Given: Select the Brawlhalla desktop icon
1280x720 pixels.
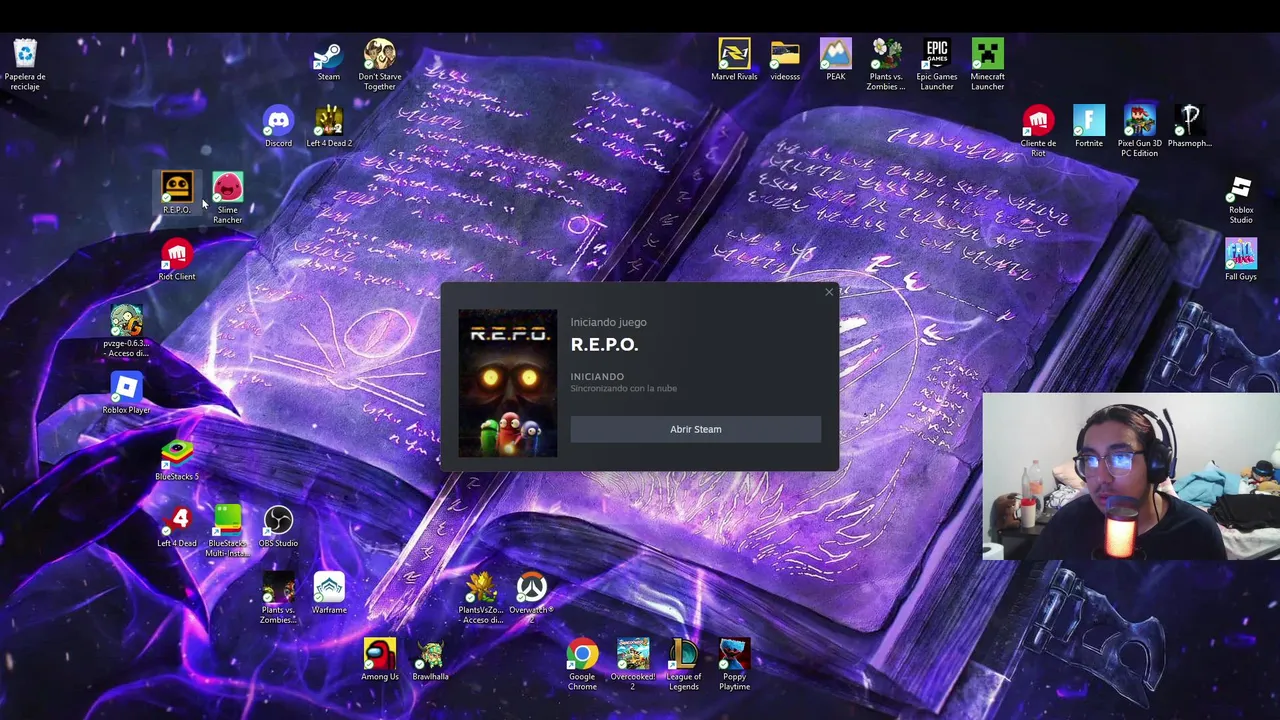Looking at the screenshot, I should coord(430,660).
